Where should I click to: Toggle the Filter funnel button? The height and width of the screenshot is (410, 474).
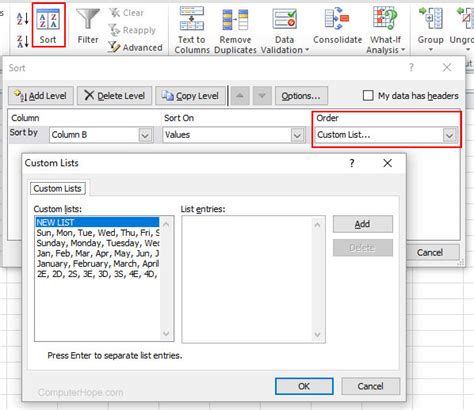(88, 26)
